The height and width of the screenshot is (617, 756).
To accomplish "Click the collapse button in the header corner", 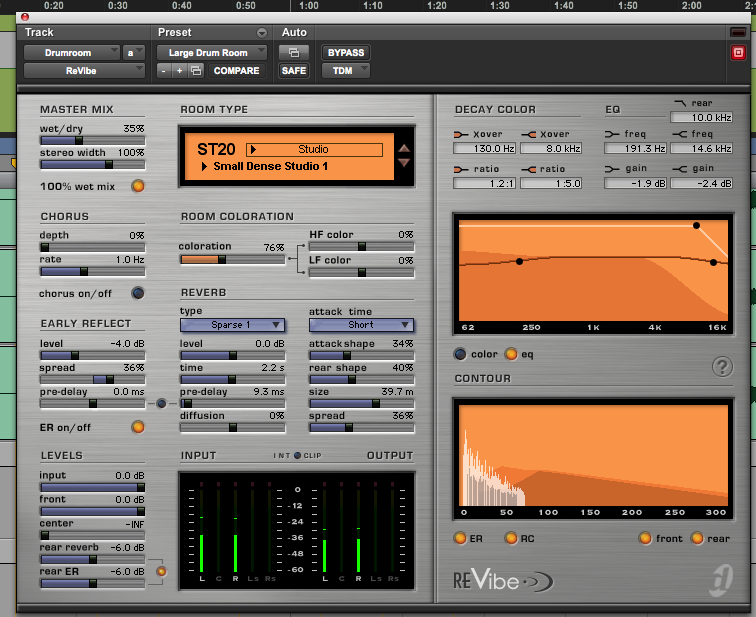I will pos(738,32).
